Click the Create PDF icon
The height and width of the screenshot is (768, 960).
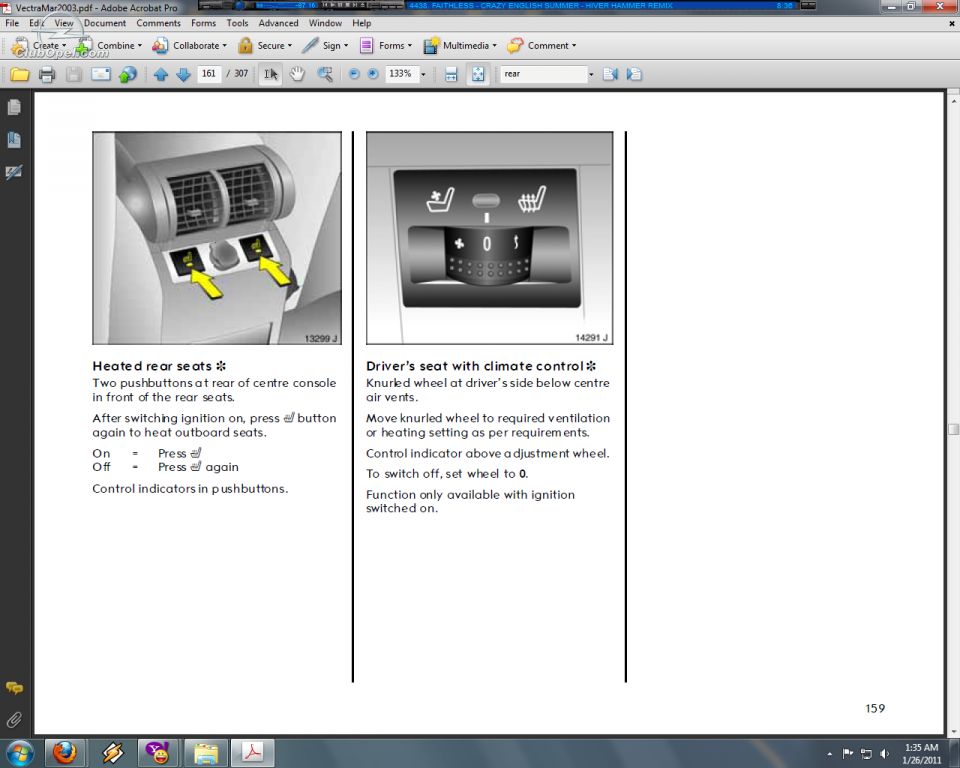(20, 45)
